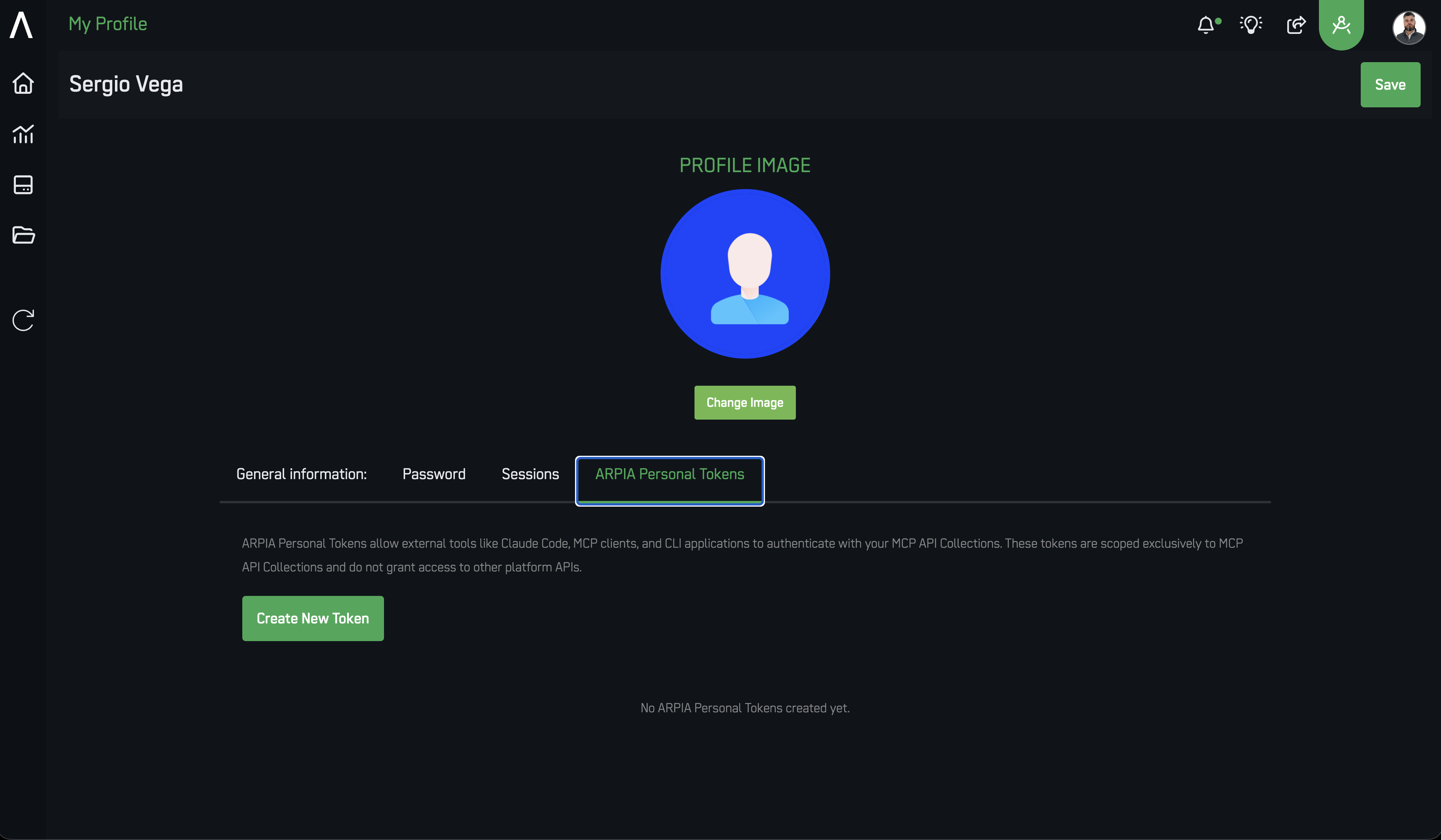Click the blue profile image placeholder

click(745, 274)
